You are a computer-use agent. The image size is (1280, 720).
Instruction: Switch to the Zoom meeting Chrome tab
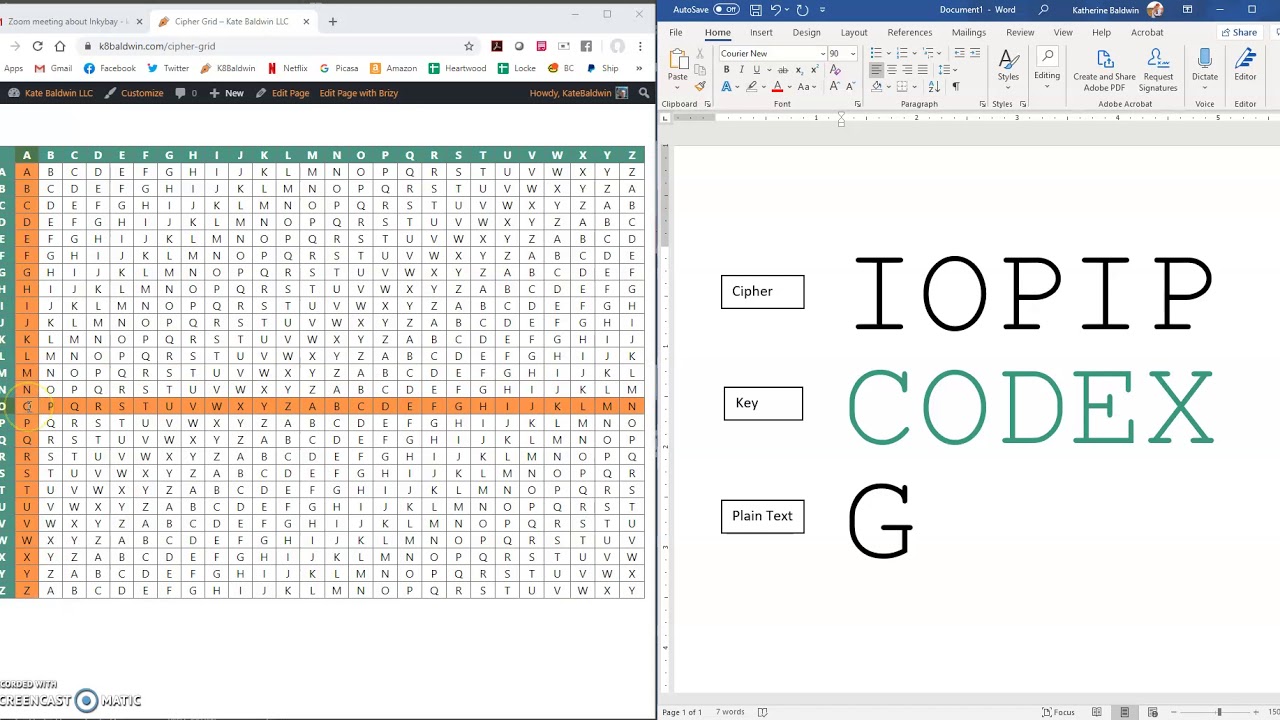click(68, 21)
